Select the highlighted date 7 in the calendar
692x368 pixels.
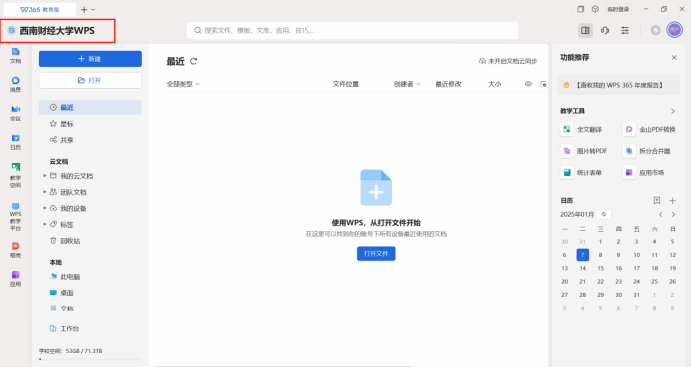(x=583, y=255)
